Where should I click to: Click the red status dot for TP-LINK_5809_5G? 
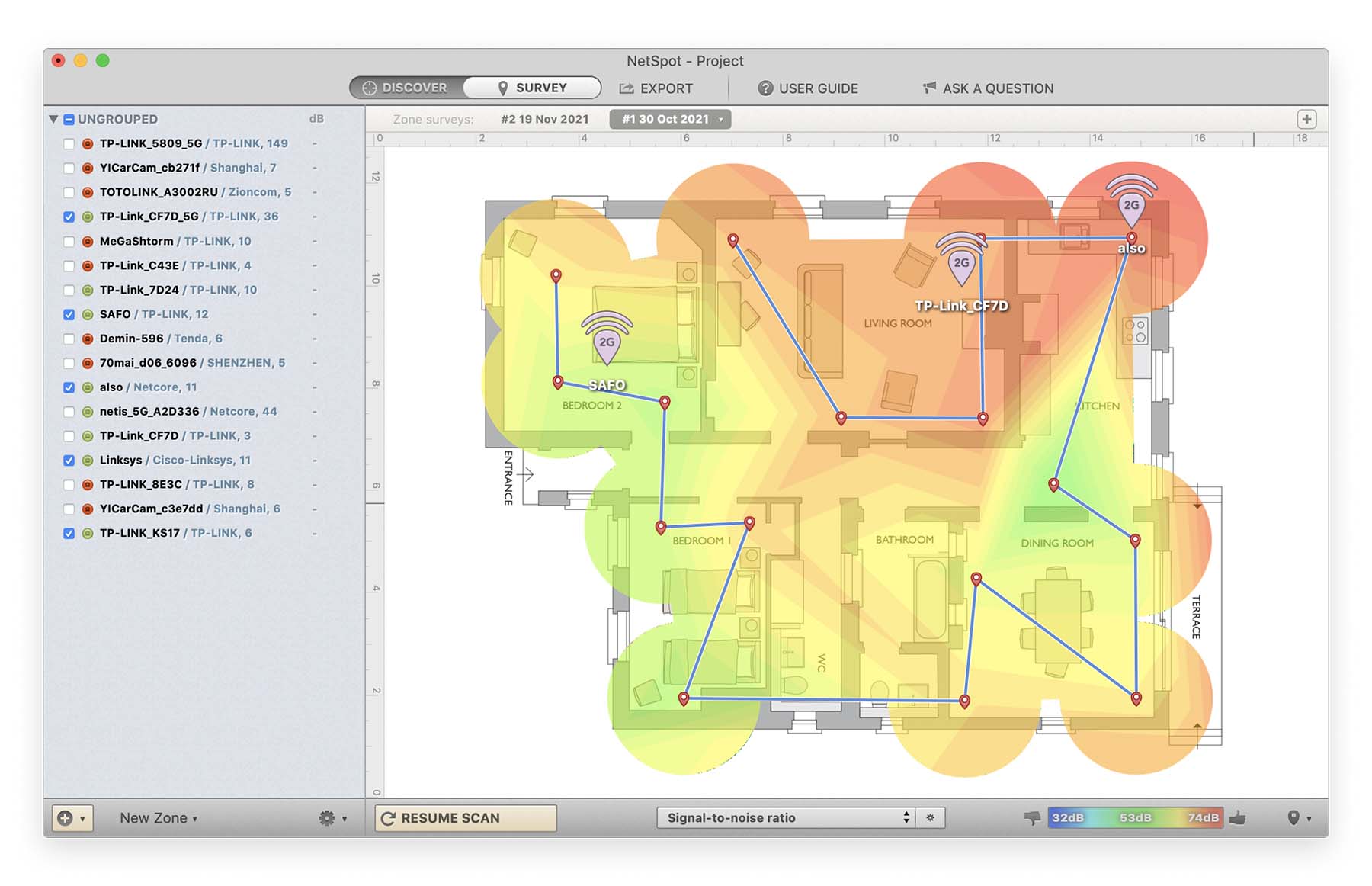pos(88,143)
